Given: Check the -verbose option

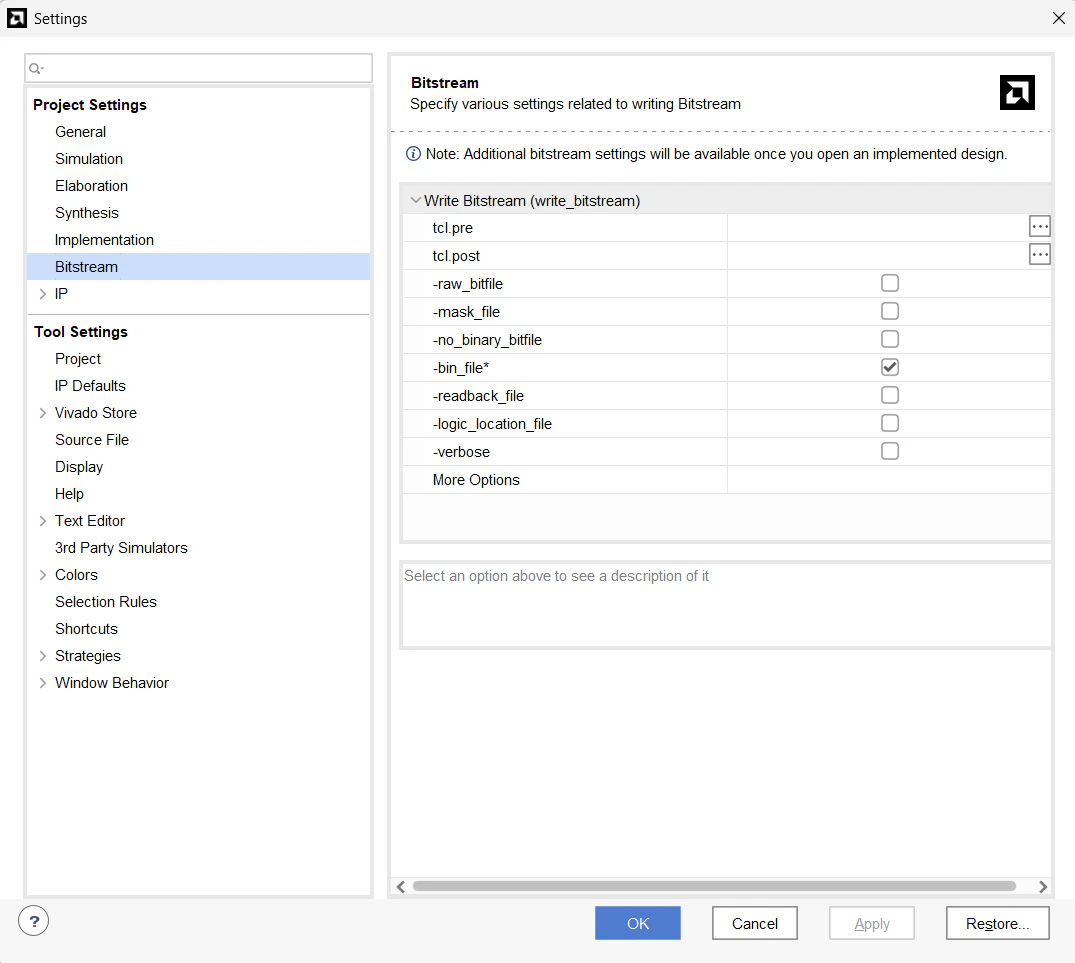Looking at the screenshot, I should [x=890, y=451].
